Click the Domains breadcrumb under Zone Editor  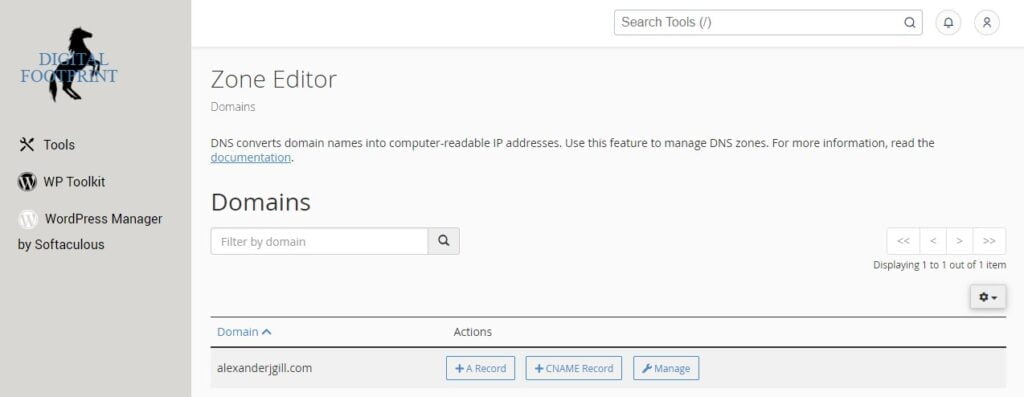tap(232, 107)
